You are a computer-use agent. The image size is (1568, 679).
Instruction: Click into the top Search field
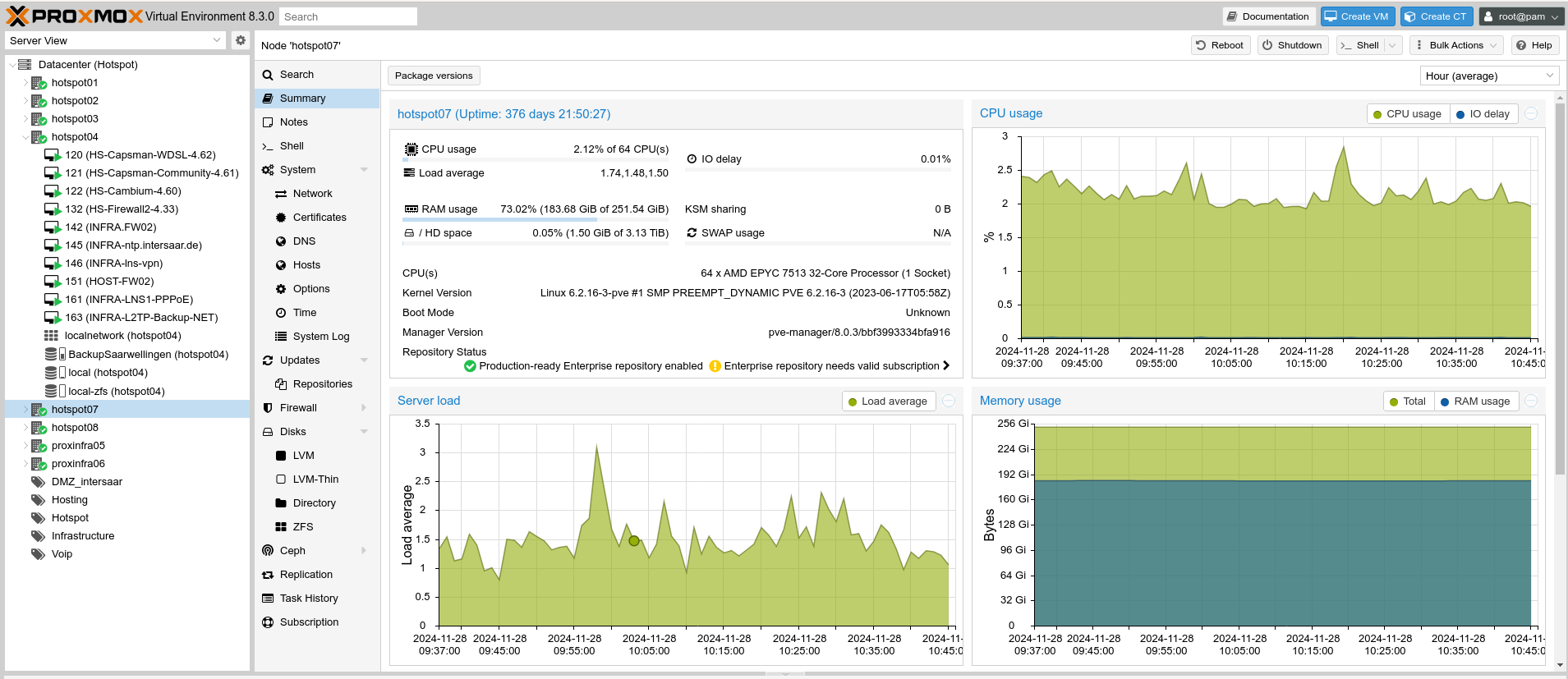[347, 16]
